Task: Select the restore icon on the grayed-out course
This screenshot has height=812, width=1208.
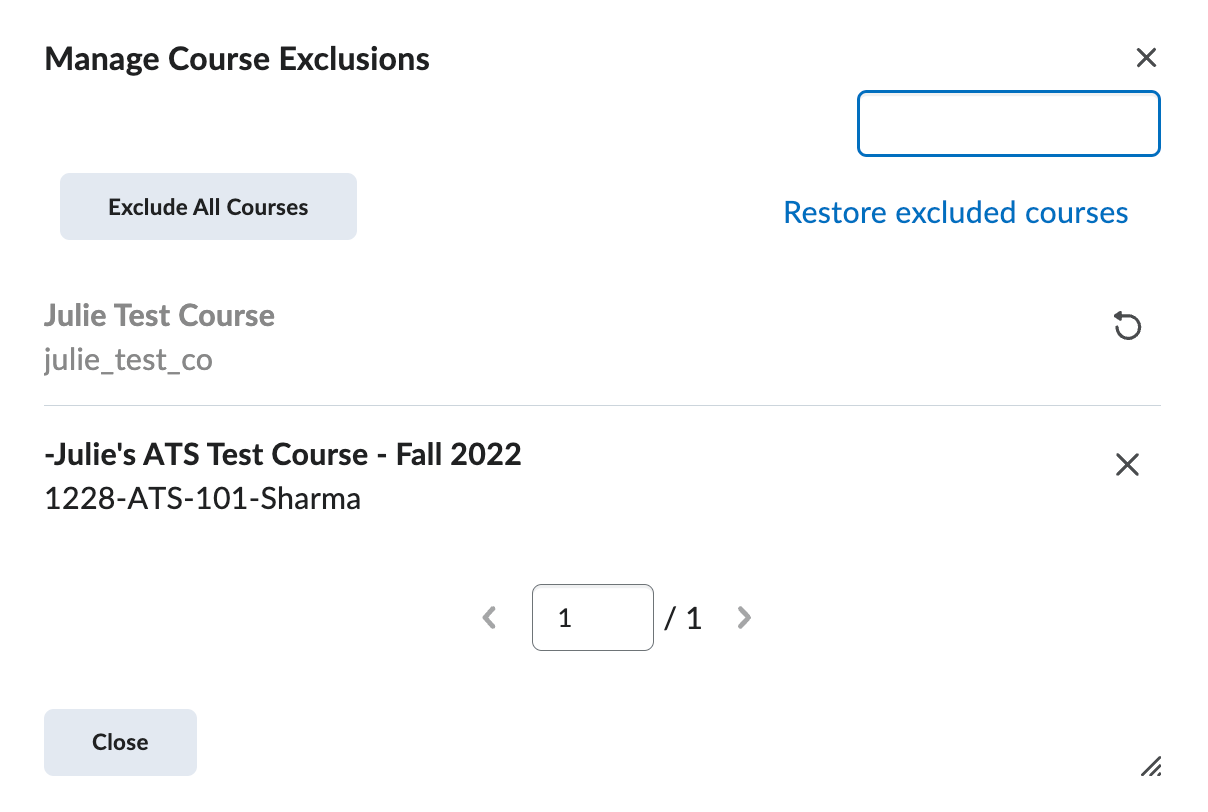Action: (x=1127, y=326)
